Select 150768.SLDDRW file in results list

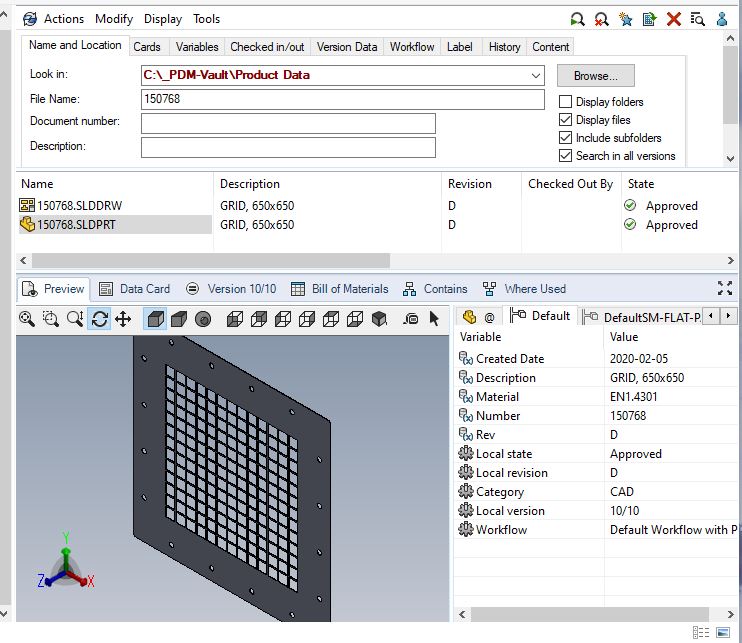[x=79, y=206]
